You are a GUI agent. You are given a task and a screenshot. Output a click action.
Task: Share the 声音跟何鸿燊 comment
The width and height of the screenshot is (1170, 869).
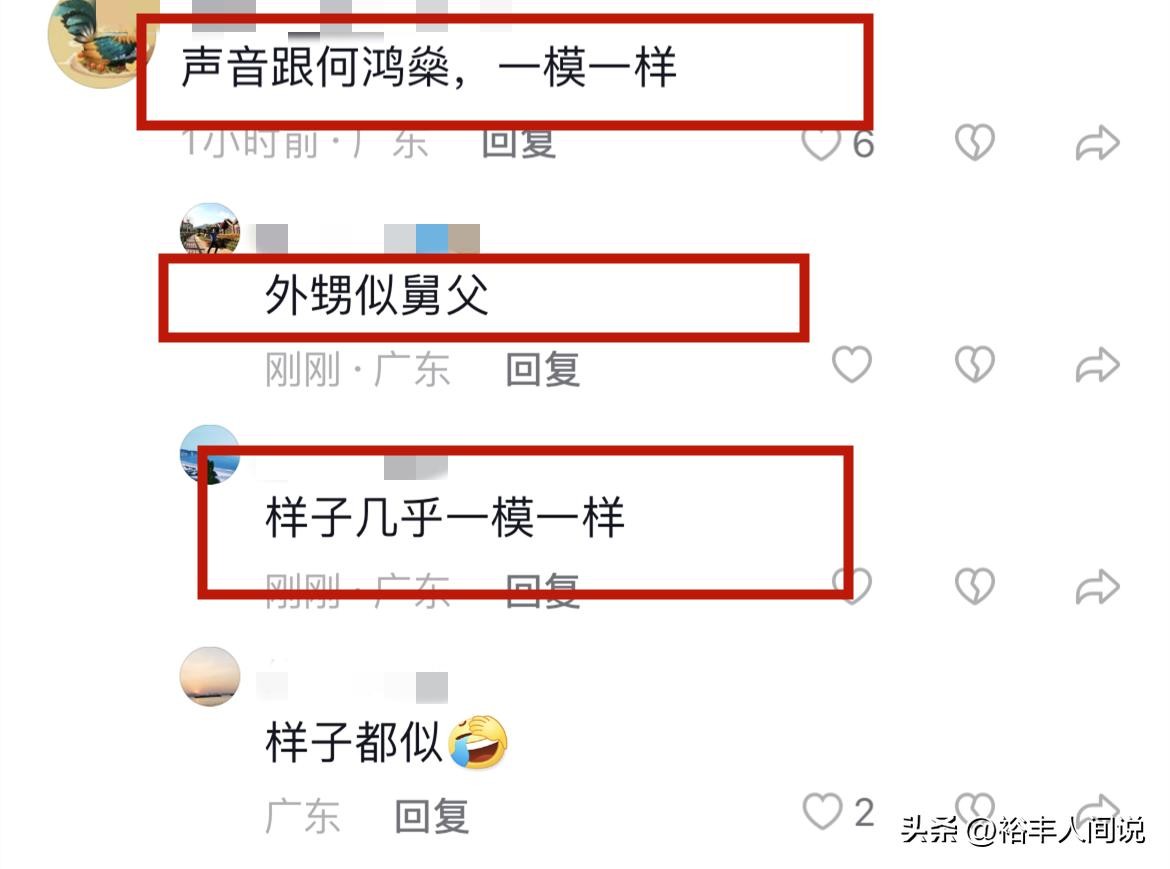click(x=1097, y=143)
